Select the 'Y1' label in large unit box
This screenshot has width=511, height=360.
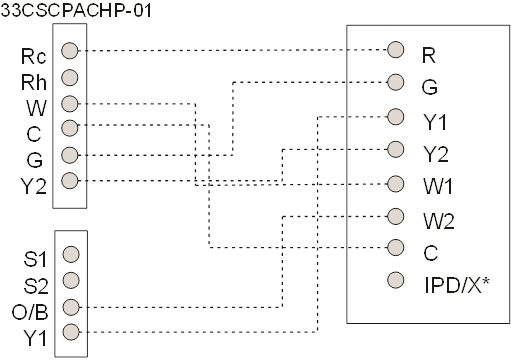435,122
